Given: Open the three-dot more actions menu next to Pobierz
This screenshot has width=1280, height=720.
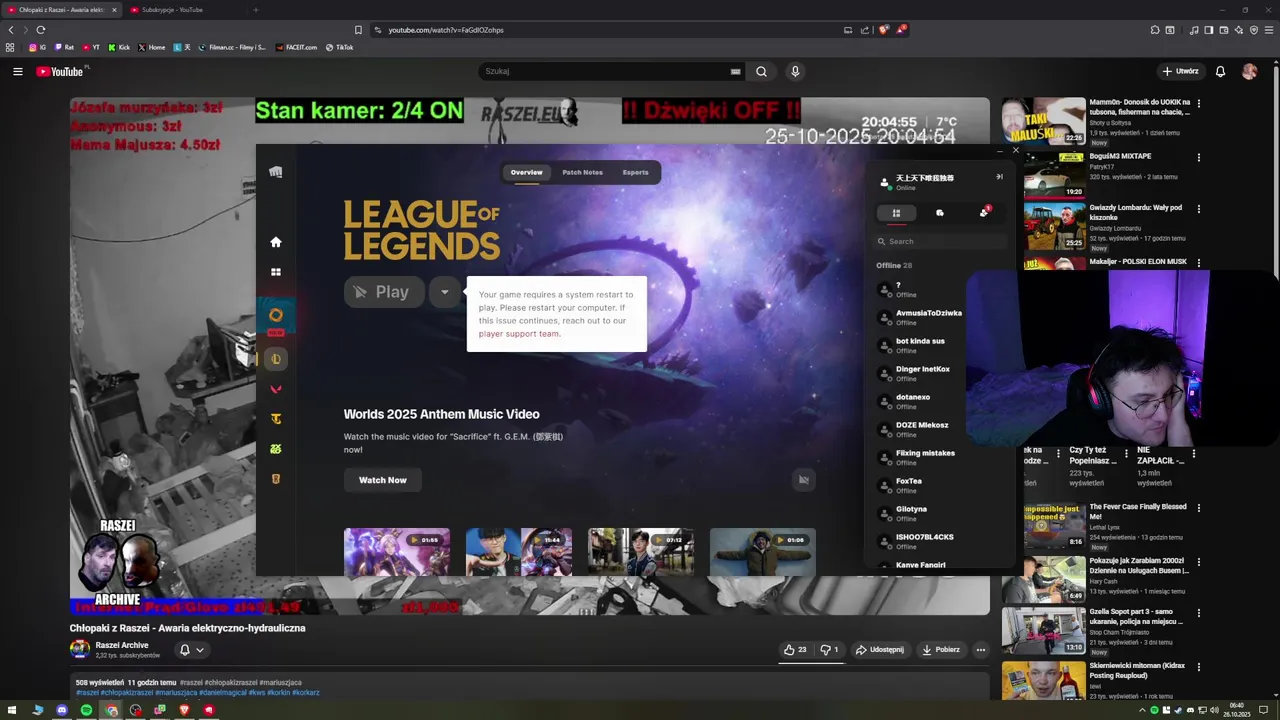Looking at the screenshot, I should pyautogui.click(x=981, y=650).
